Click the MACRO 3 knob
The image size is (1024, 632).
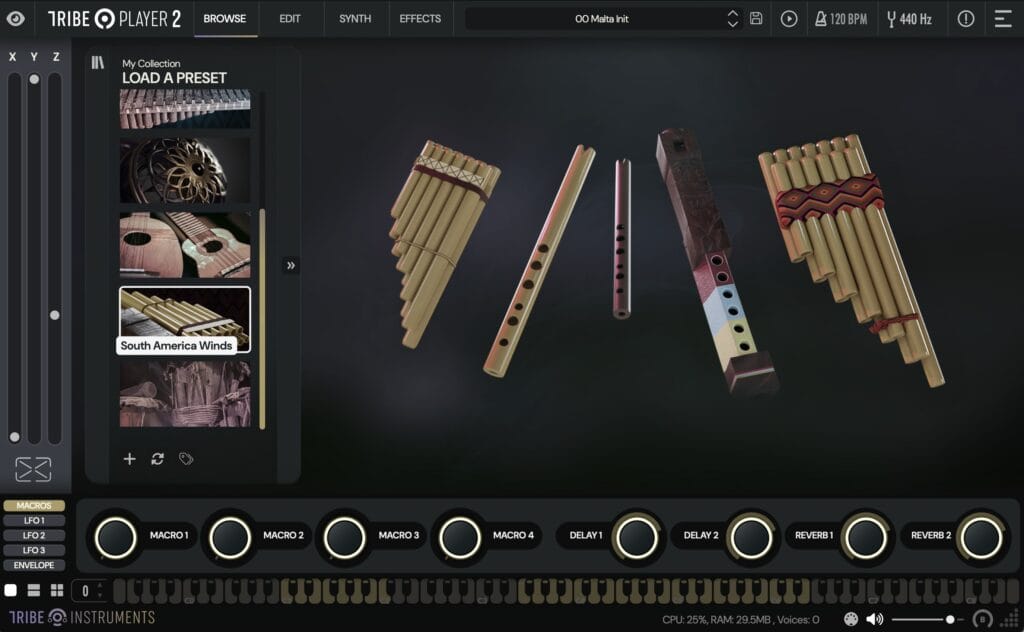(x=344, y=538)
